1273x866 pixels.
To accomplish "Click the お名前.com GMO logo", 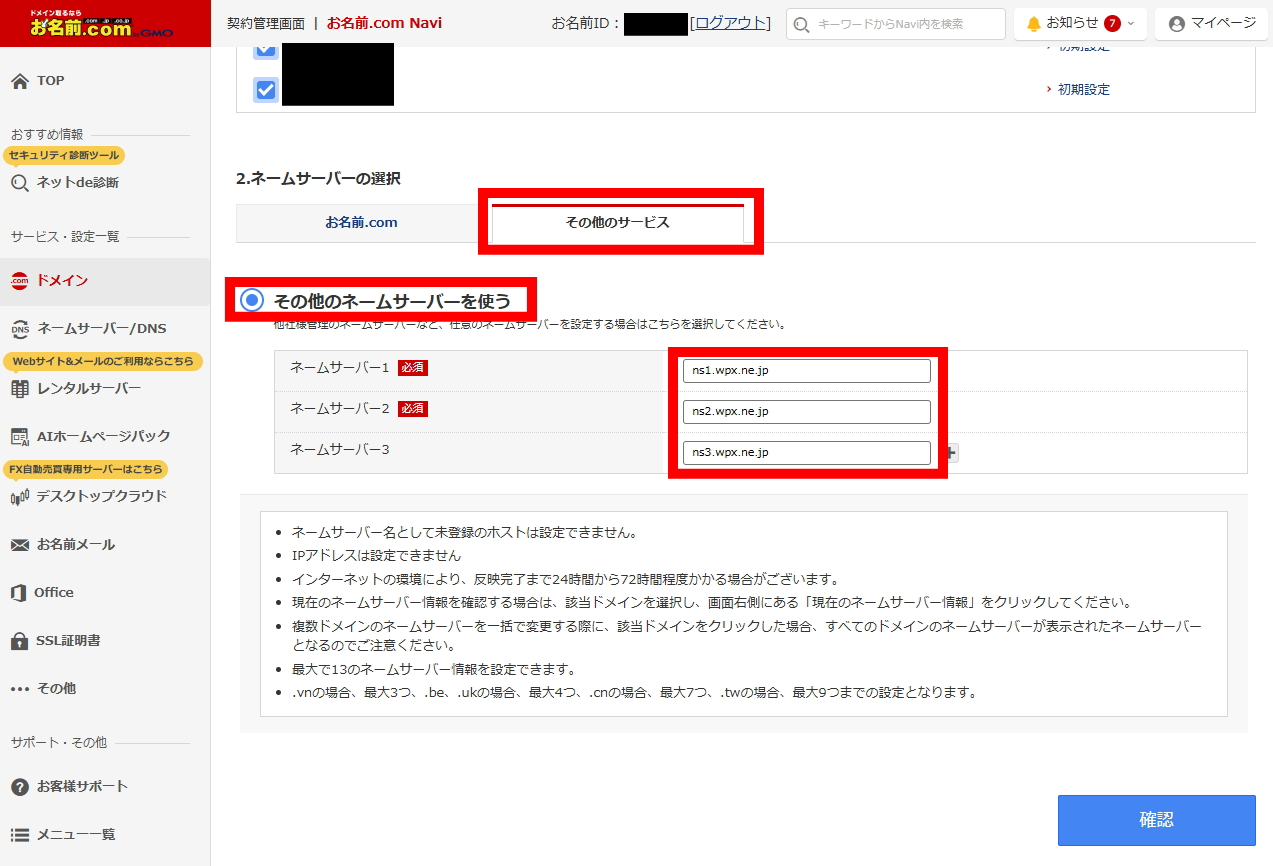I will point(100,23).
